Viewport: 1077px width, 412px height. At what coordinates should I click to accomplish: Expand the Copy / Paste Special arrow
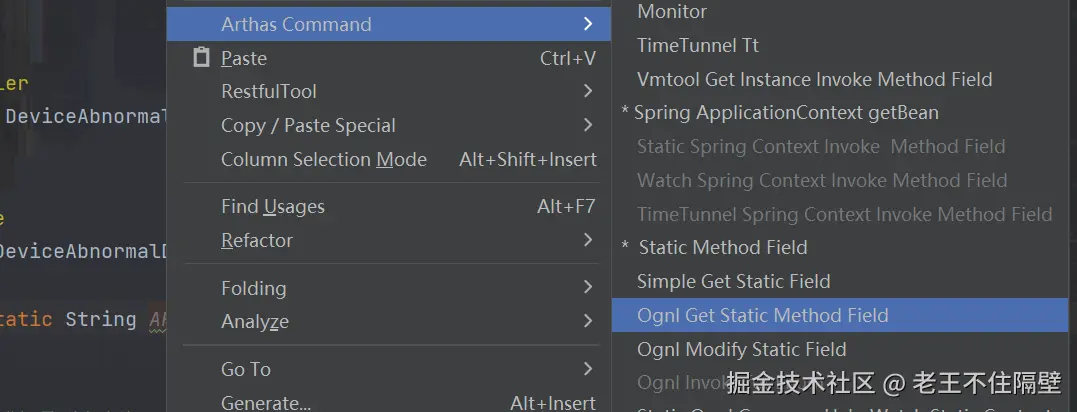click(587, 125)
